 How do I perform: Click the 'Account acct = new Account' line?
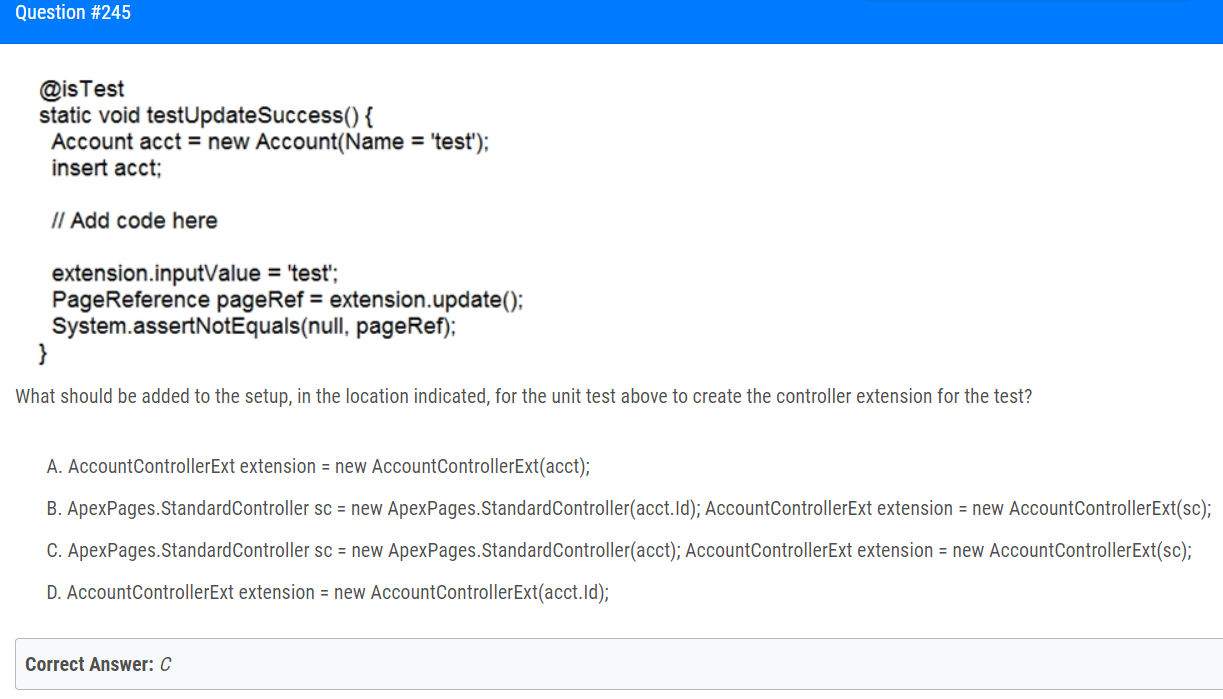click(x=271, y=141)
